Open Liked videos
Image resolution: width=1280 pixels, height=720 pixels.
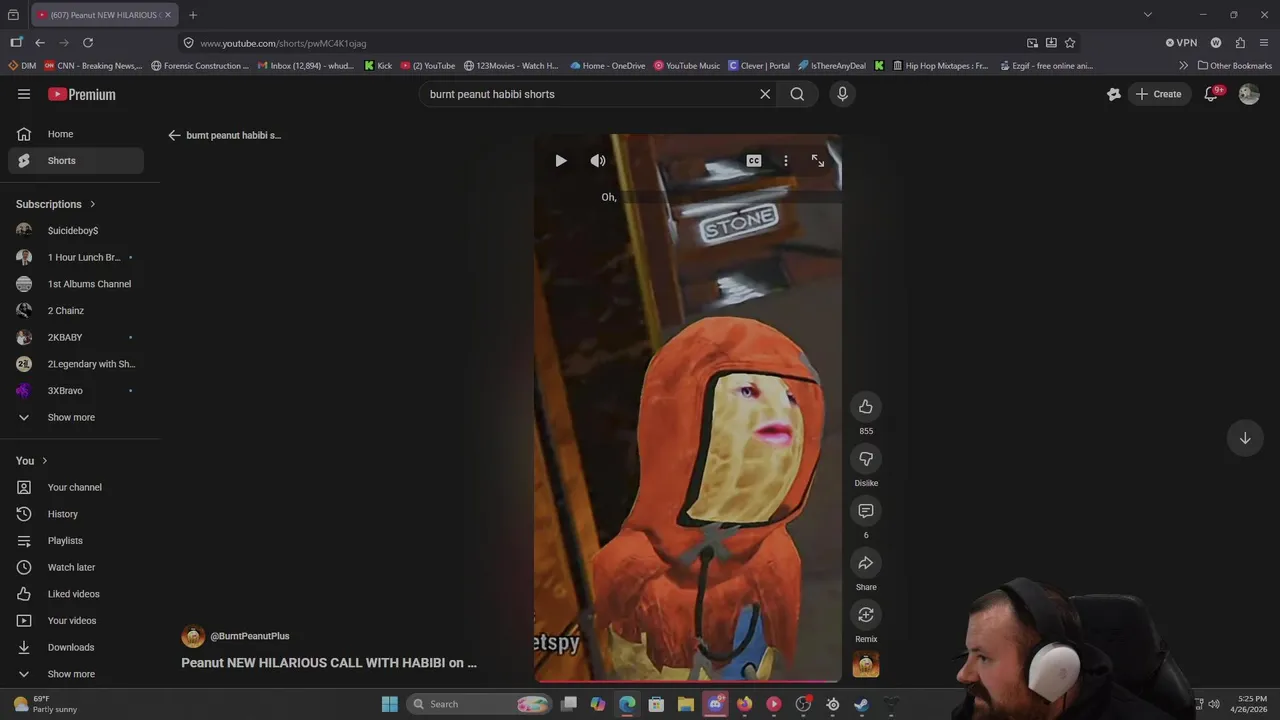click(x=76, y=594)
